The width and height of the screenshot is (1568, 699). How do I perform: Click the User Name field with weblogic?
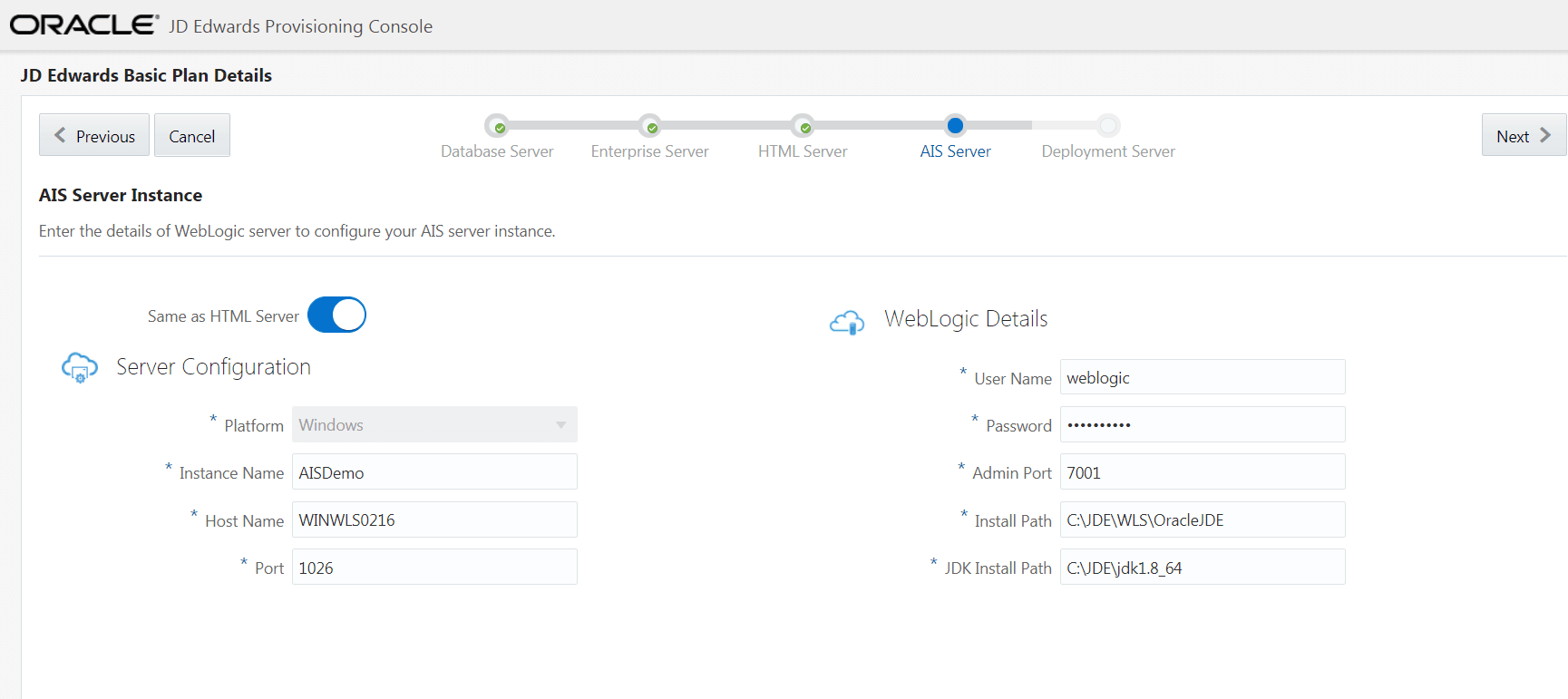pyautogui.click(x=1203, y=377)
